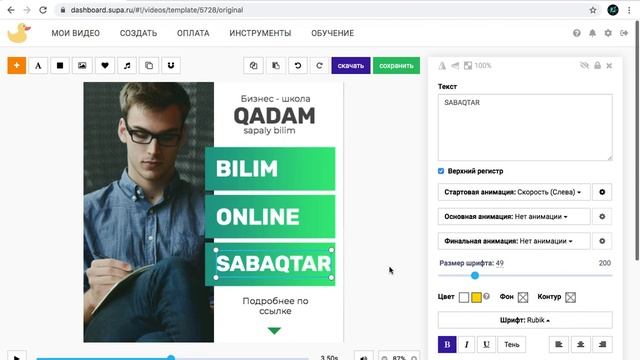The height and width of the screenshot is (360, 640).
Task: Toggle the lock icon in properties panel
Action: tap(598, 65)
